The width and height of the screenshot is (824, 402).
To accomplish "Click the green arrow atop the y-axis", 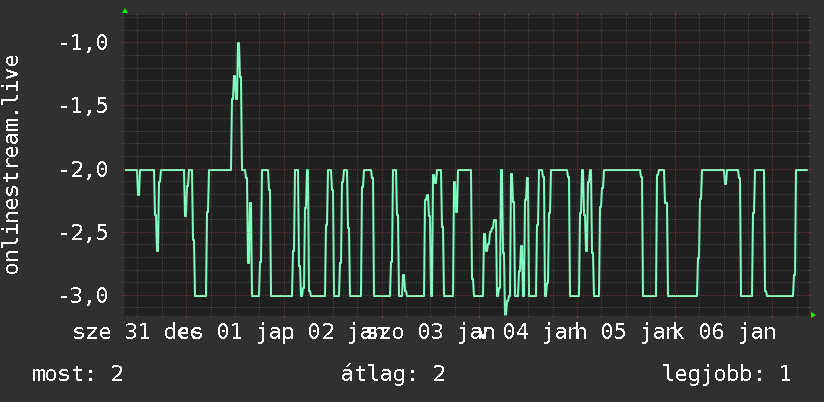I will coord(125,11).
